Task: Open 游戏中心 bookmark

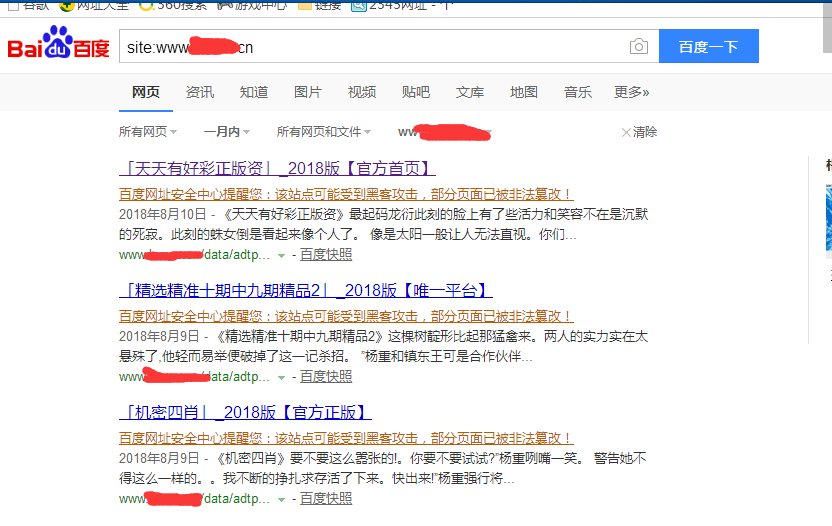Action: [x=252, y=5]
